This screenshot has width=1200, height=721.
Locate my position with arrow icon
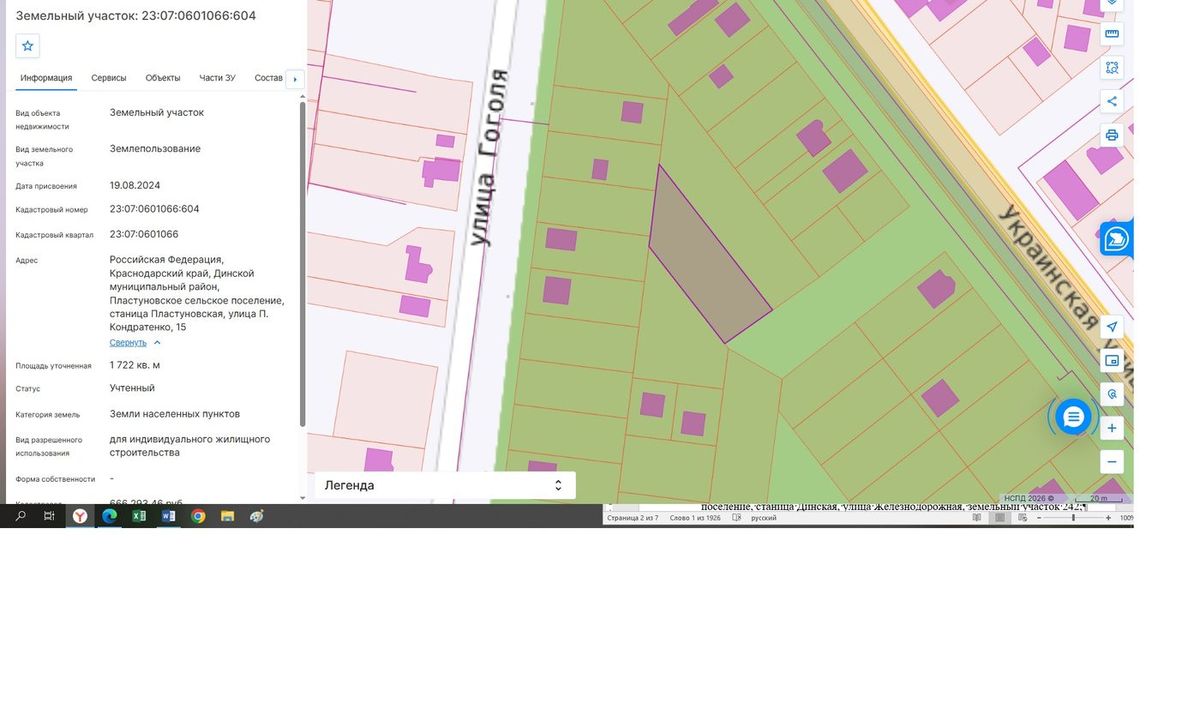1111,327
